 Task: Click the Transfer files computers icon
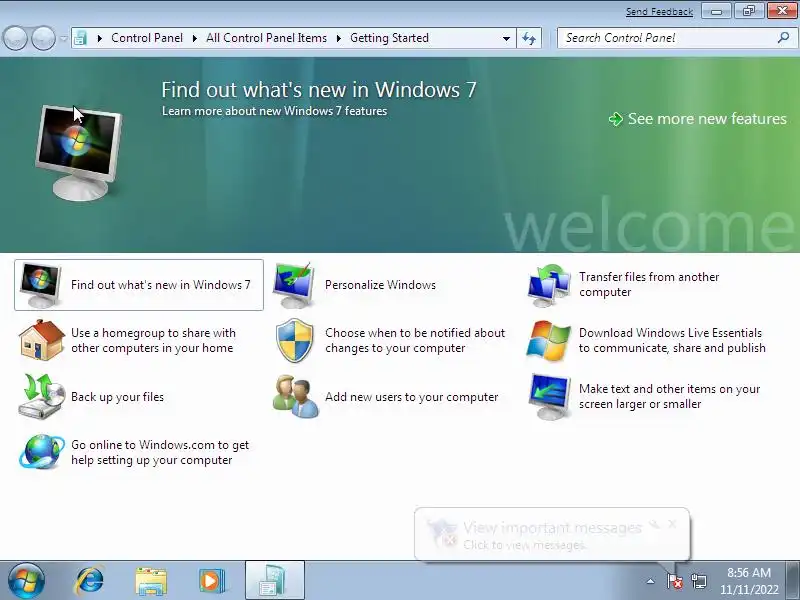point(548,285)
